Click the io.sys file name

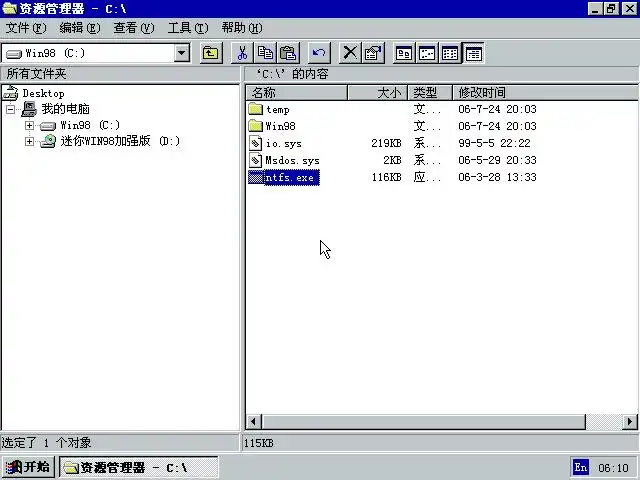(284, 143)
